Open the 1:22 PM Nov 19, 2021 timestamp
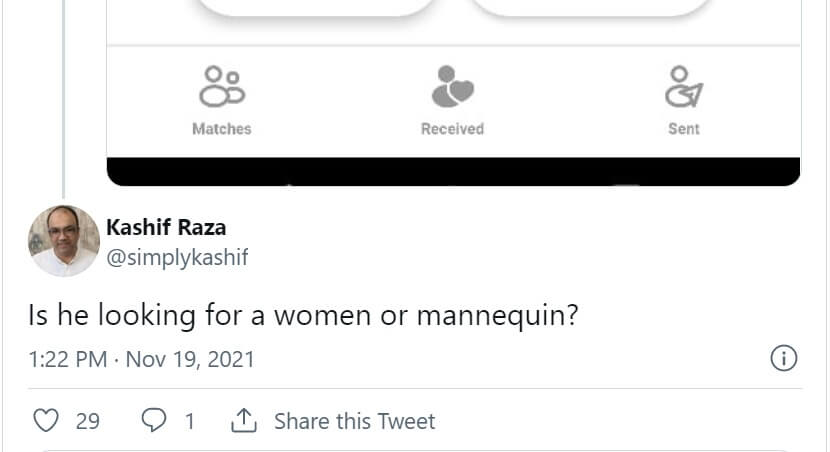This screenshot has height=452, width=830. click(x=141, y=359)
